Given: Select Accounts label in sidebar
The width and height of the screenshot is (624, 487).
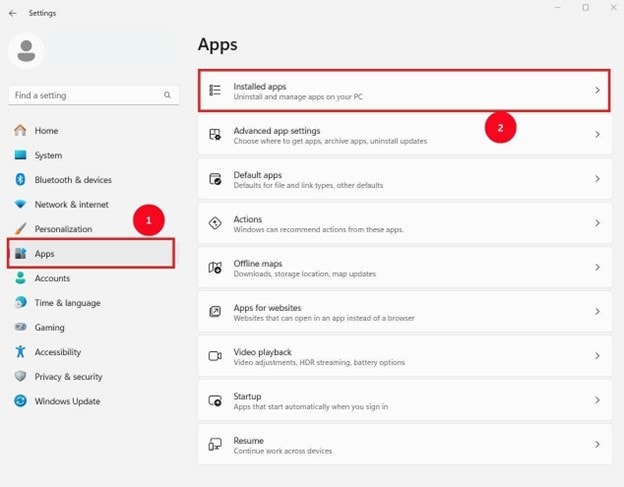Looking at the screenshot, I should (x=52, y=278).
